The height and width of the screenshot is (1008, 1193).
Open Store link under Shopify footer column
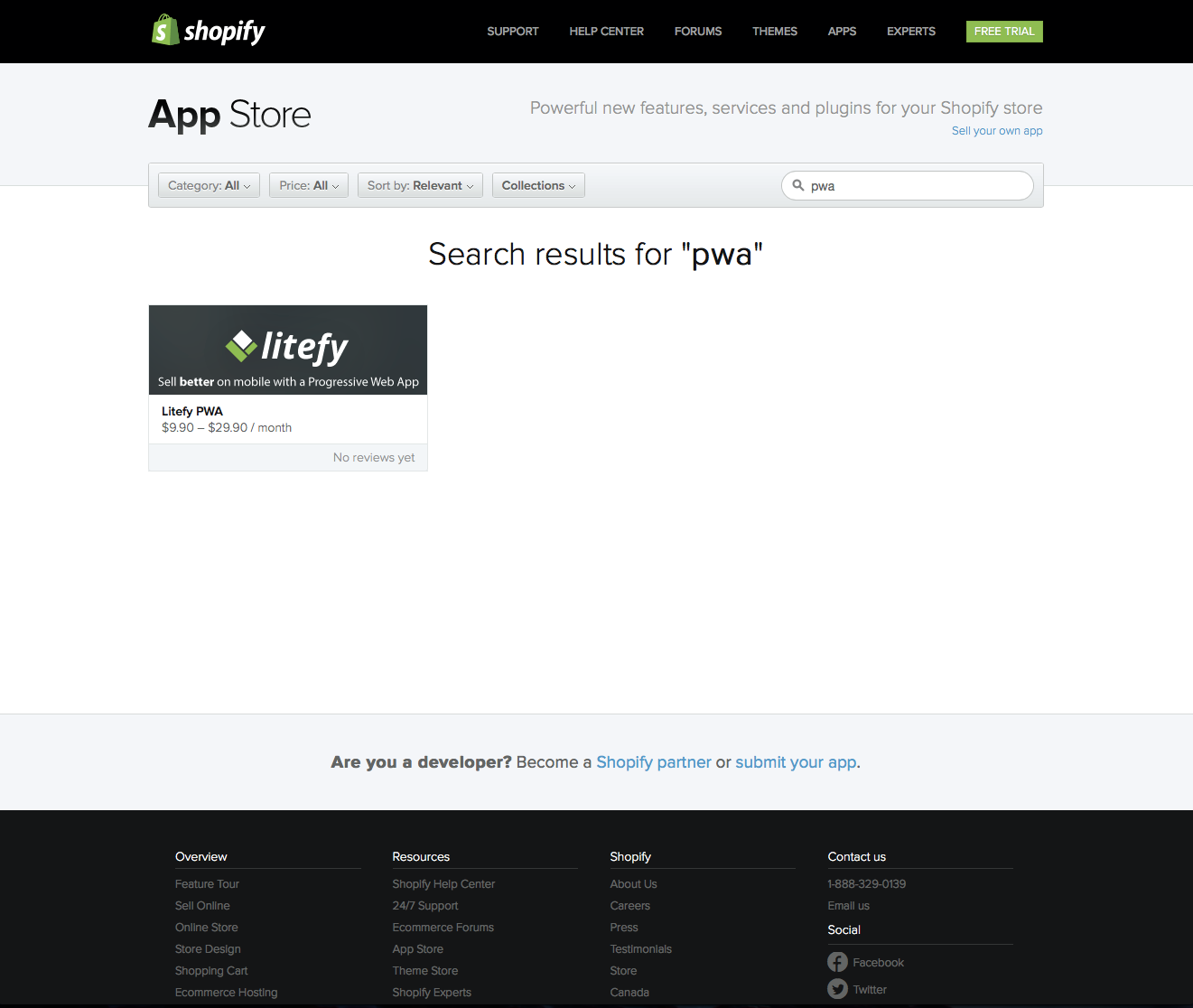(x=623, y=971)
